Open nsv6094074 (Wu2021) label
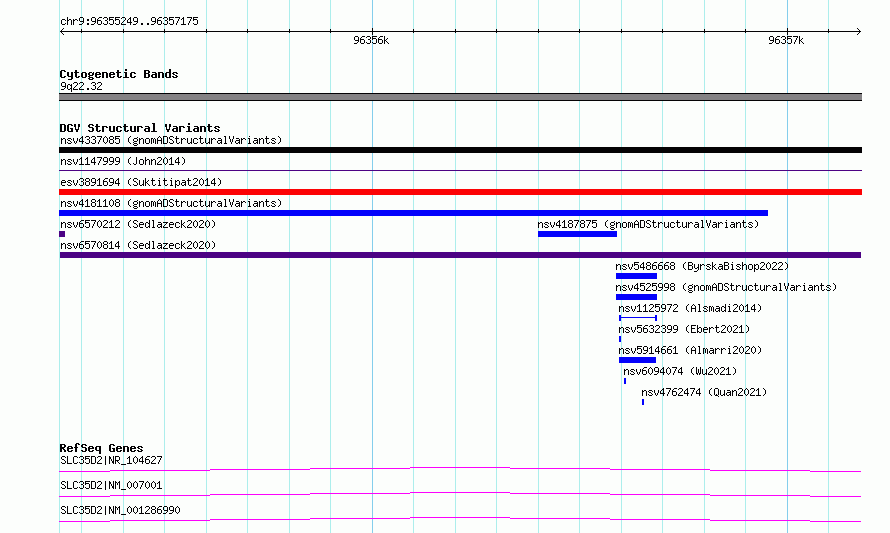Viewport: 890px width, 533px height. coord(680,371)
